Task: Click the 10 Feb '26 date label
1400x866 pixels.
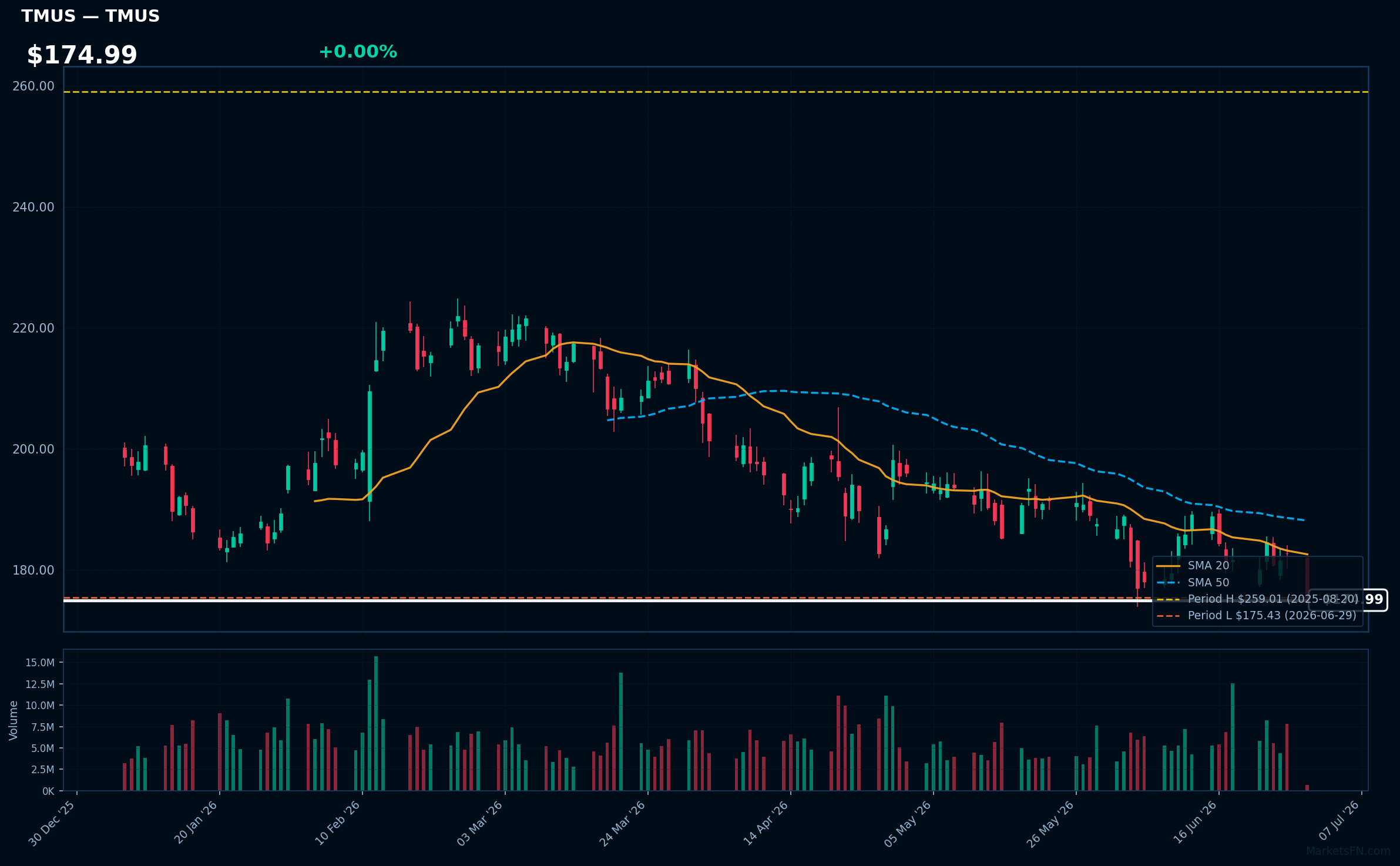Action: coord(338,823)
